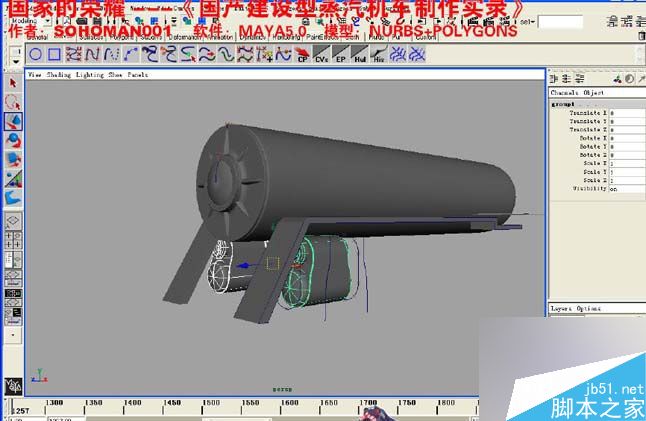Click frame 1350 on the time slider
This screenshot has height=421, width=646.
pyautogui.click(x=94, y=403)
